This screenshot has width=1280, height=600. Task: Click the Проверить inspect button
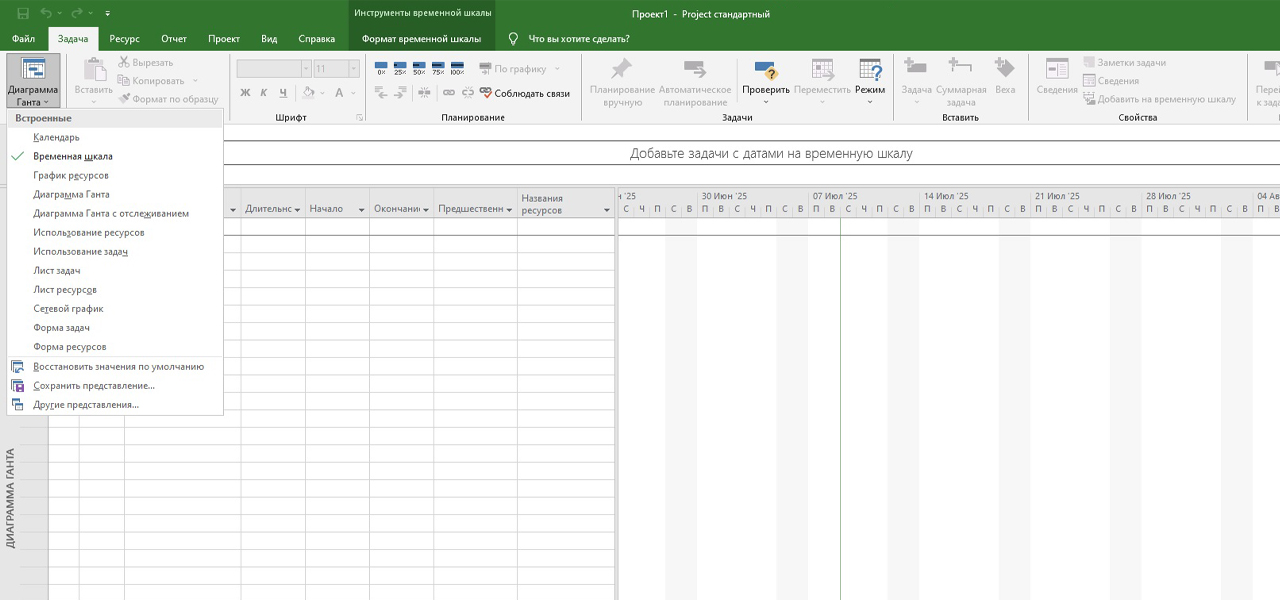[765, 81]
